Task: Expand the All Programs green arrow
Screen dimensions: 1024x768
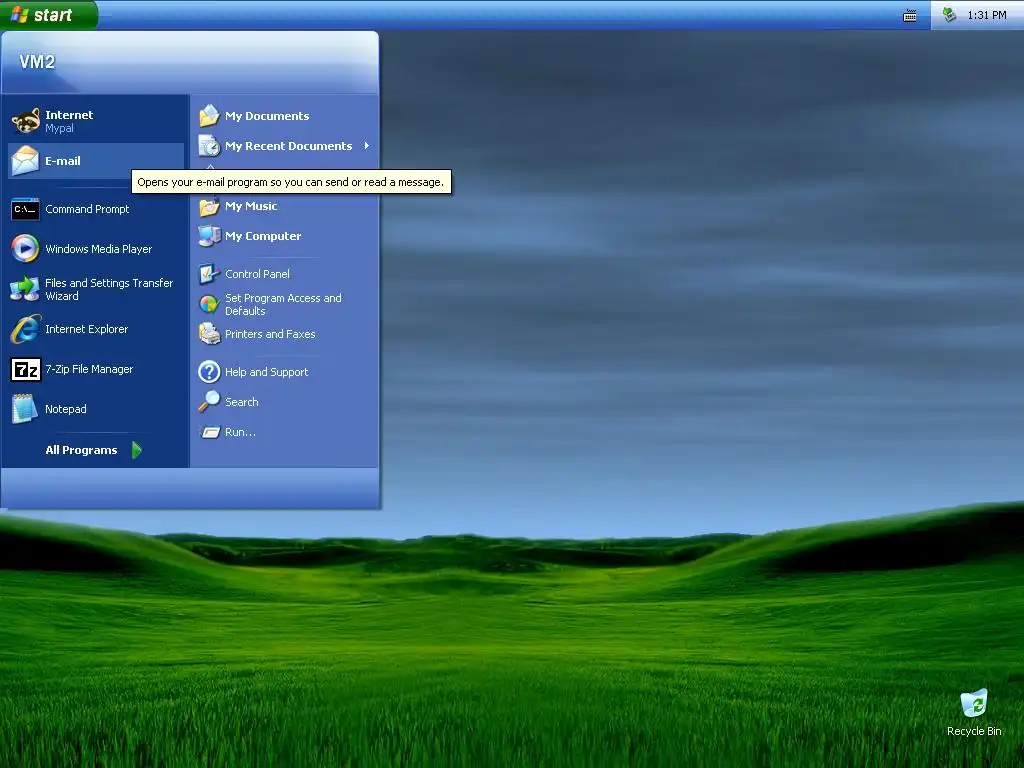Action: tap(137, 450)
